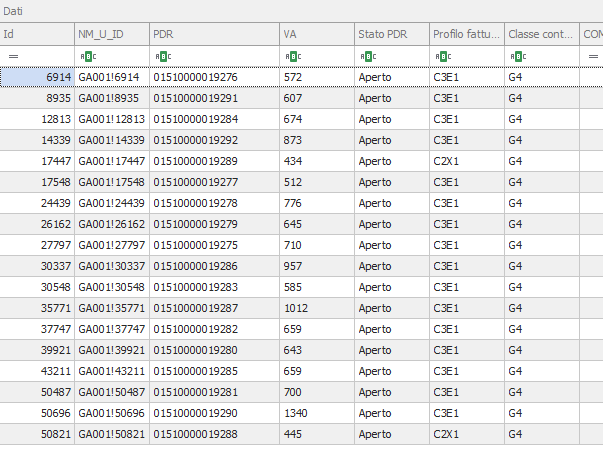Select cell GA001!37747
Viewport: 603px width, 455px height.
point(112,329)
